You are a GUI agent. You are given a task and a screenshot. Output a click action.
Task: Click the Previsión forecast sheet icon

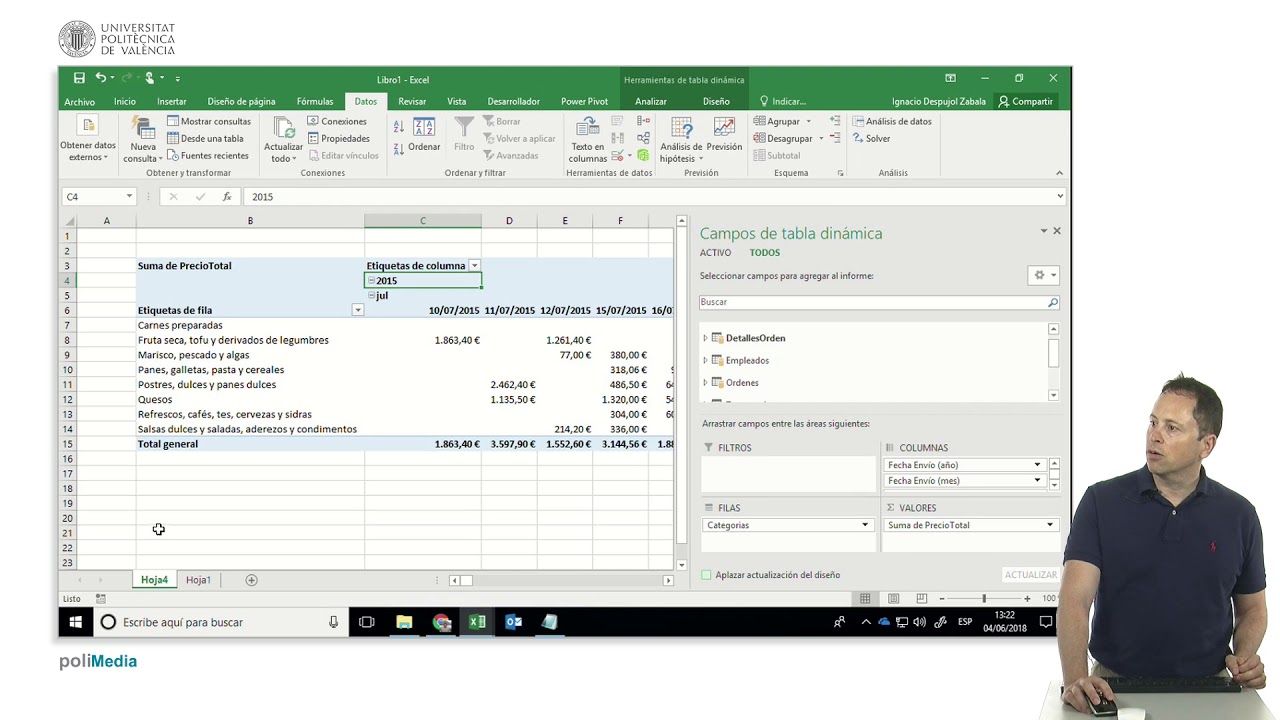click(724, 135)
